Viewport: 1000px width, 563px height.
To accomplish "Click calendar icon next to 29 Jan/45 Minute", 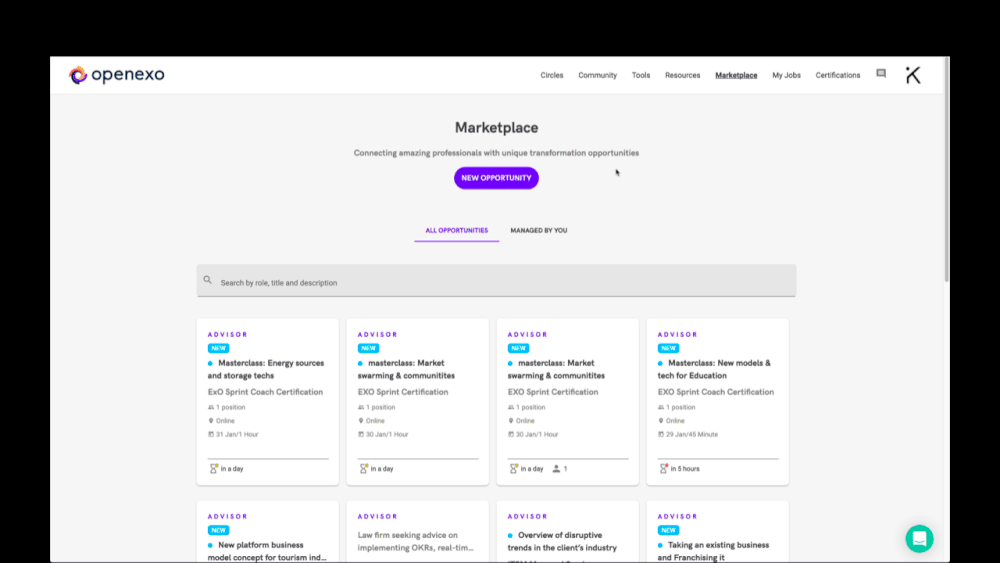I will coord(661,434).
